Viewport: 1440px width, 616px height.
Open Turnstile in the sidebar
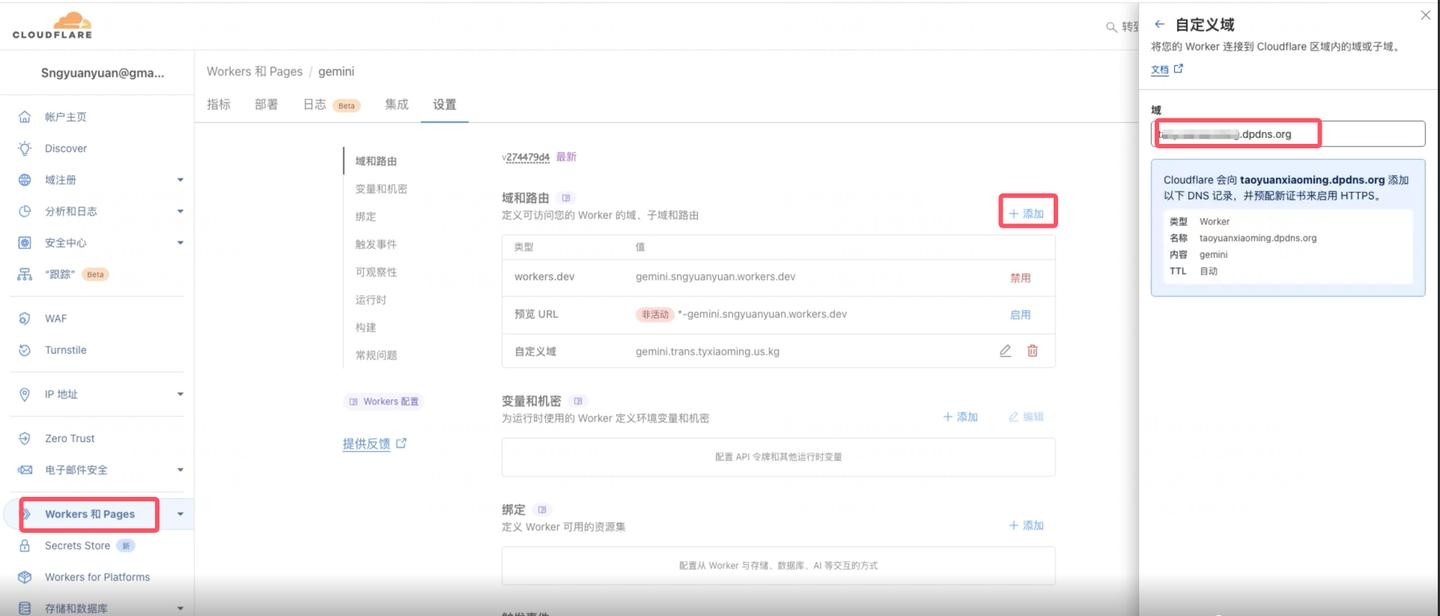65,350
